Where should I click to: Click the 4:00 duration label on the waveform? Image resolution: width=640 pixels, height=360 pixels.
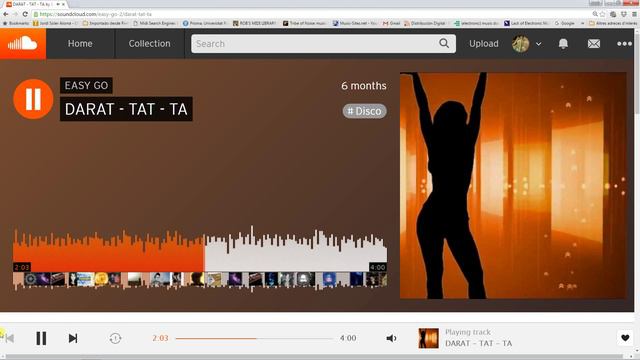click(378, 267)
